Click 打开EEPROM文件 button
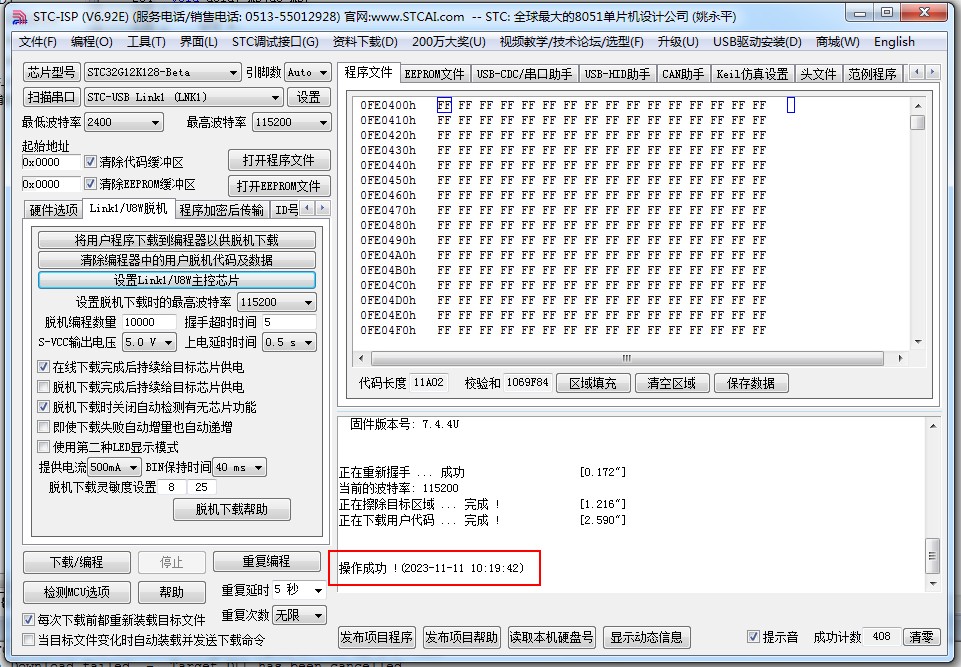Image resolution: width=961 pixels, height=667 pixels. point(279,186)
